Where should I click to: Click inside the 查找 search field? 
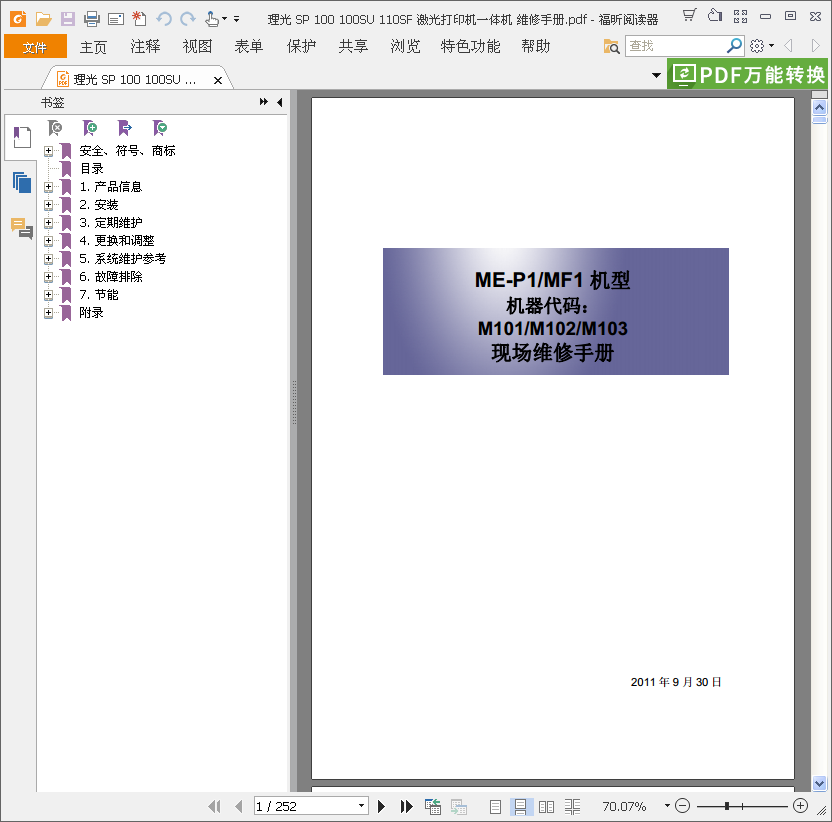(x=675, y=46)
